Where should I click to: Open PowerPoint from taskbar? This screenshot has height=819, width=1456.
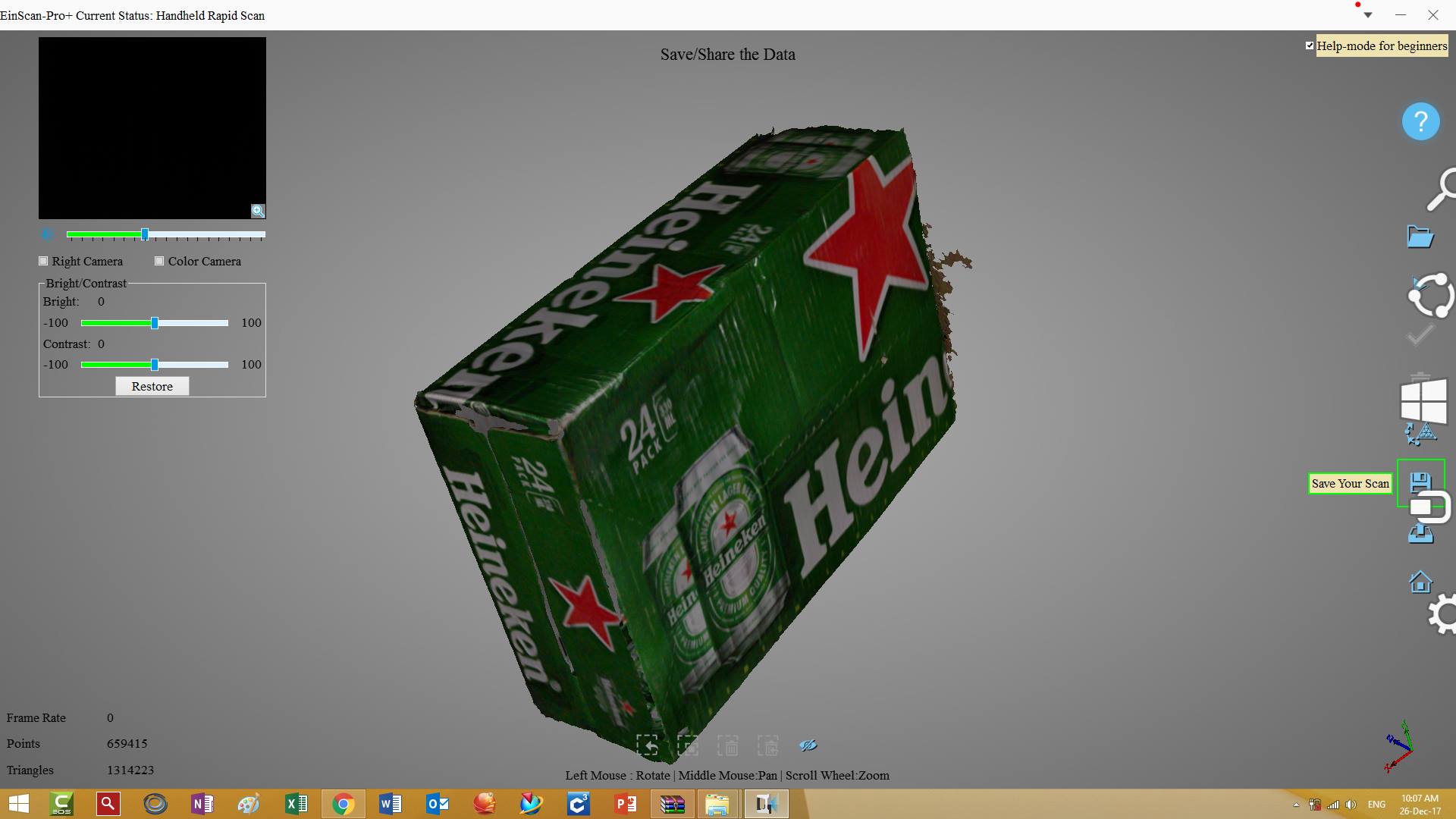point(626,804)
